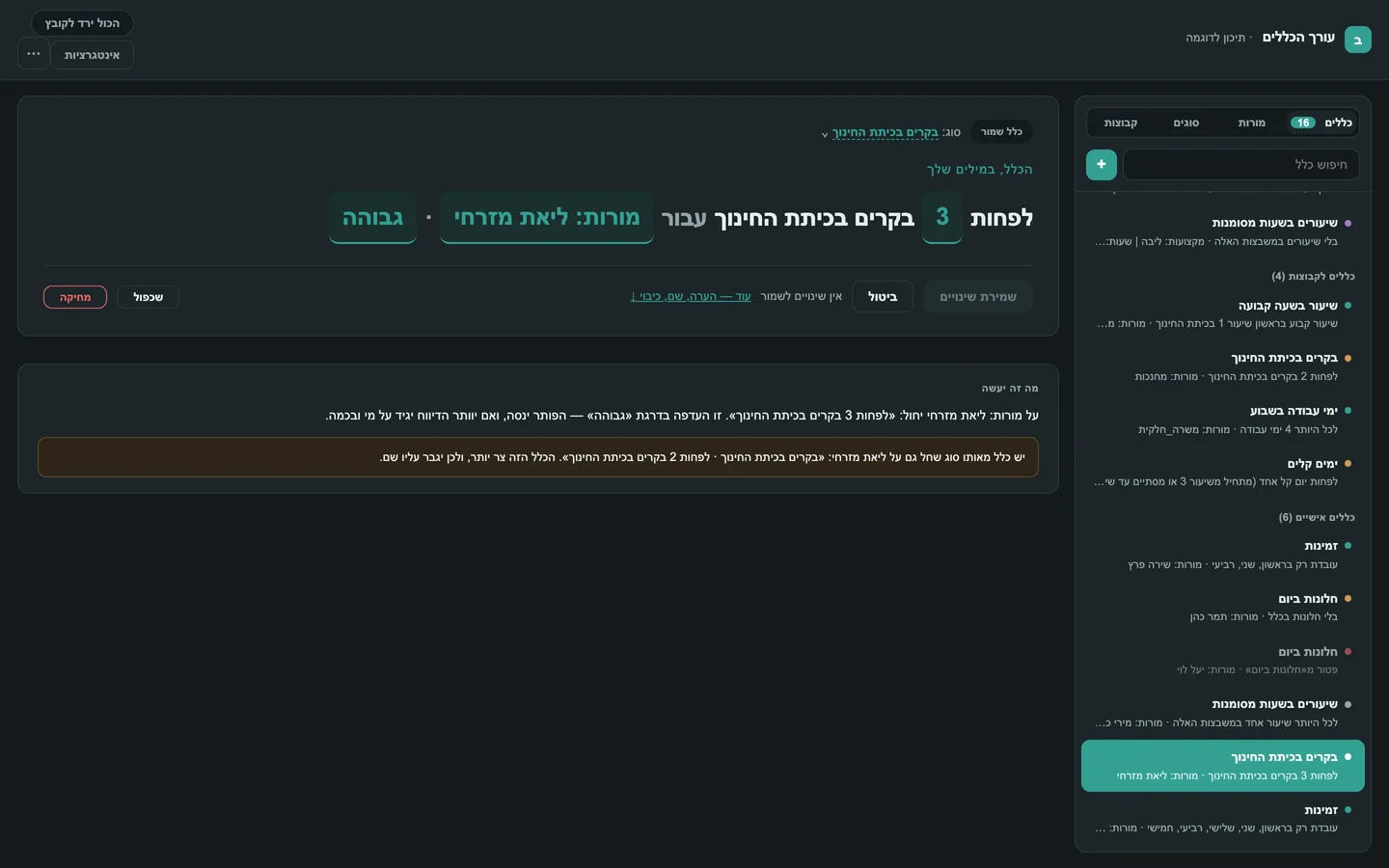The image size is (1389, 868).
Task: Select rule בלי שיעורים במשבצות האלה
Action: 1223,231
